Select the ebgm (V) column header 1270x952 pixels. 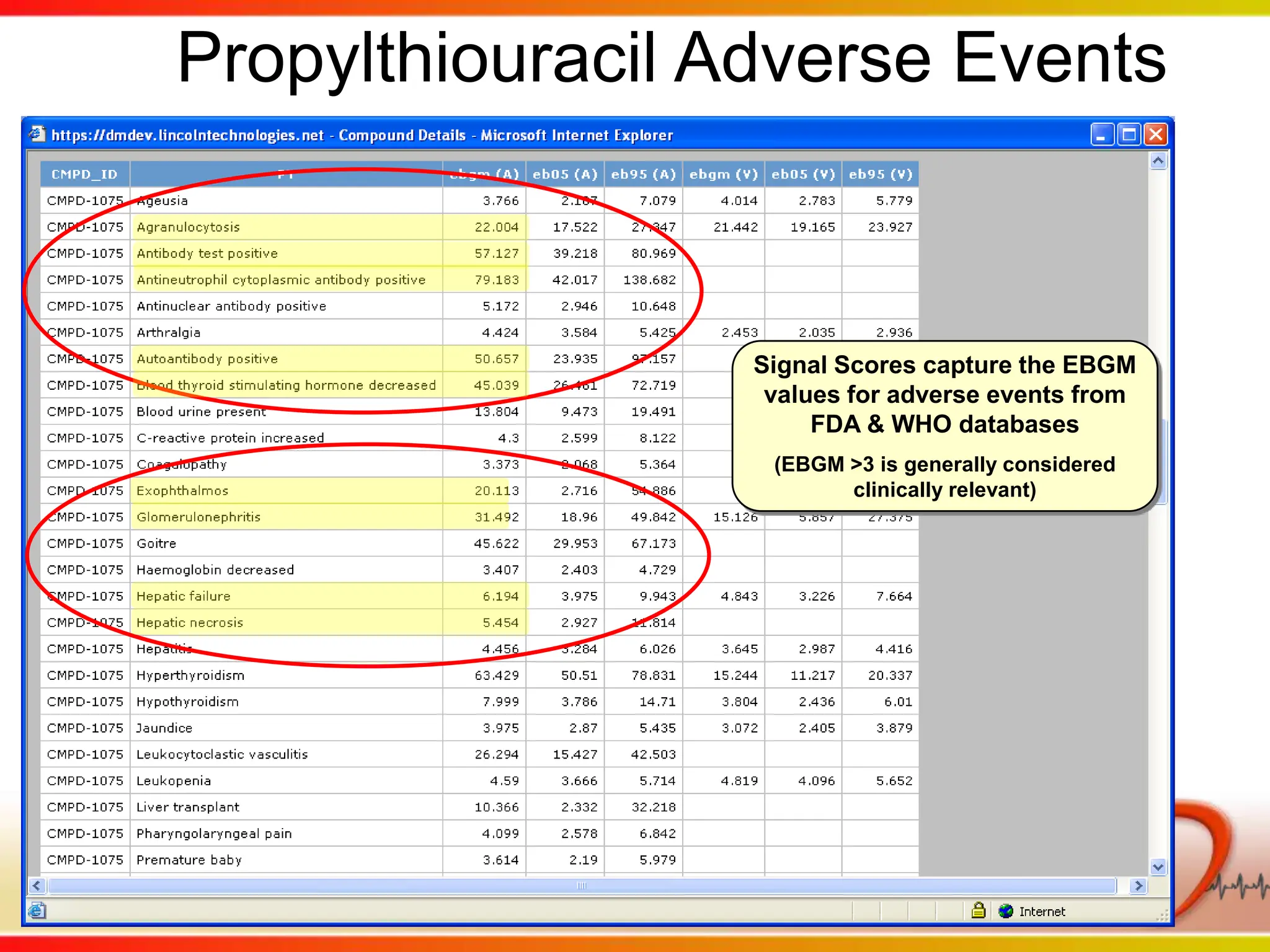coord(723,174)
